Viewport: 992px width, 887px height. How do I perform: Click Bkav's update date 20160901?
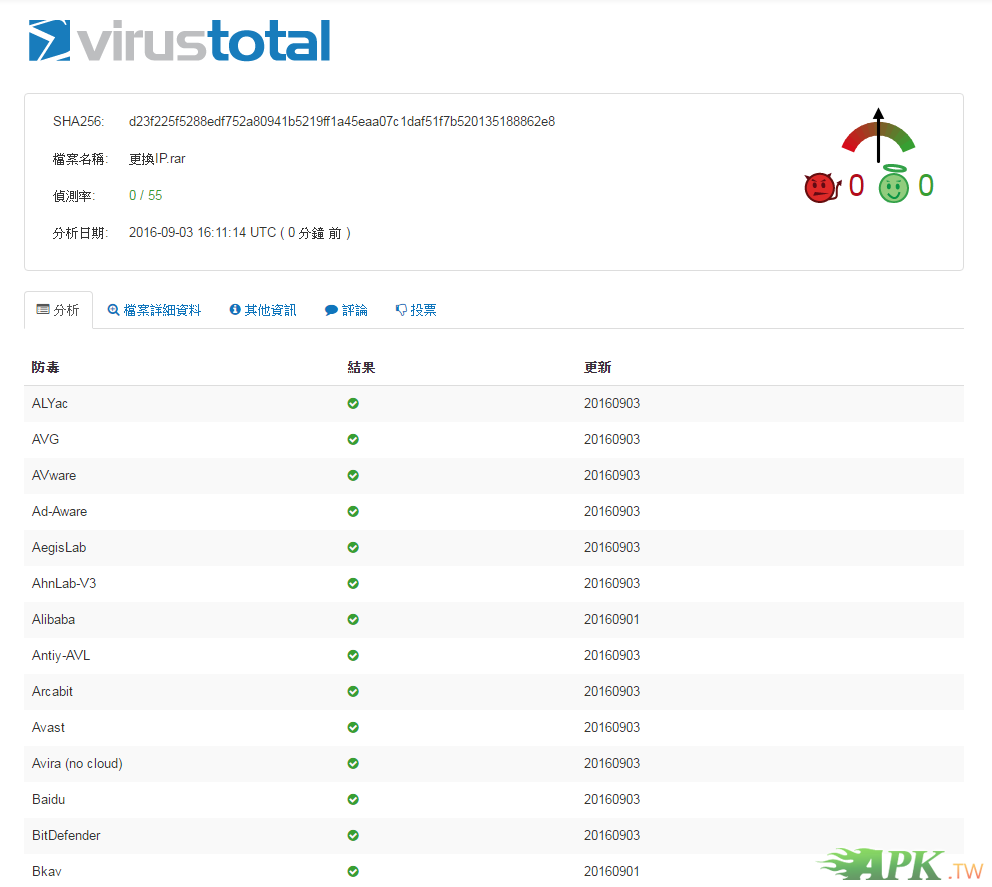pos(611,872)
